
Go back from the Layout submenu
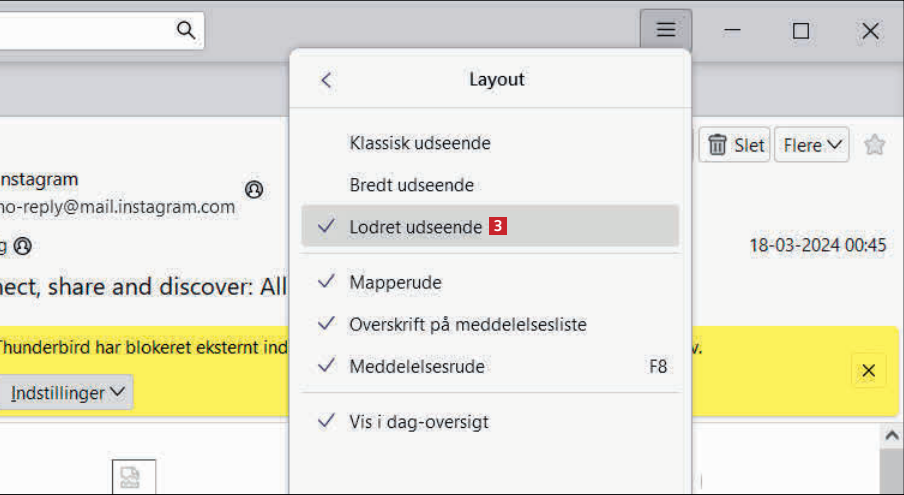click(326, 80)
